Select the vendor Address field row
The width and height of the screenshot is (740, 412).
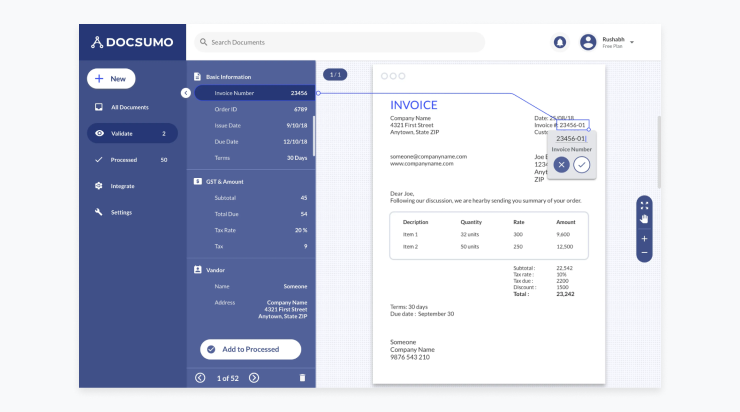pos(255,309)
